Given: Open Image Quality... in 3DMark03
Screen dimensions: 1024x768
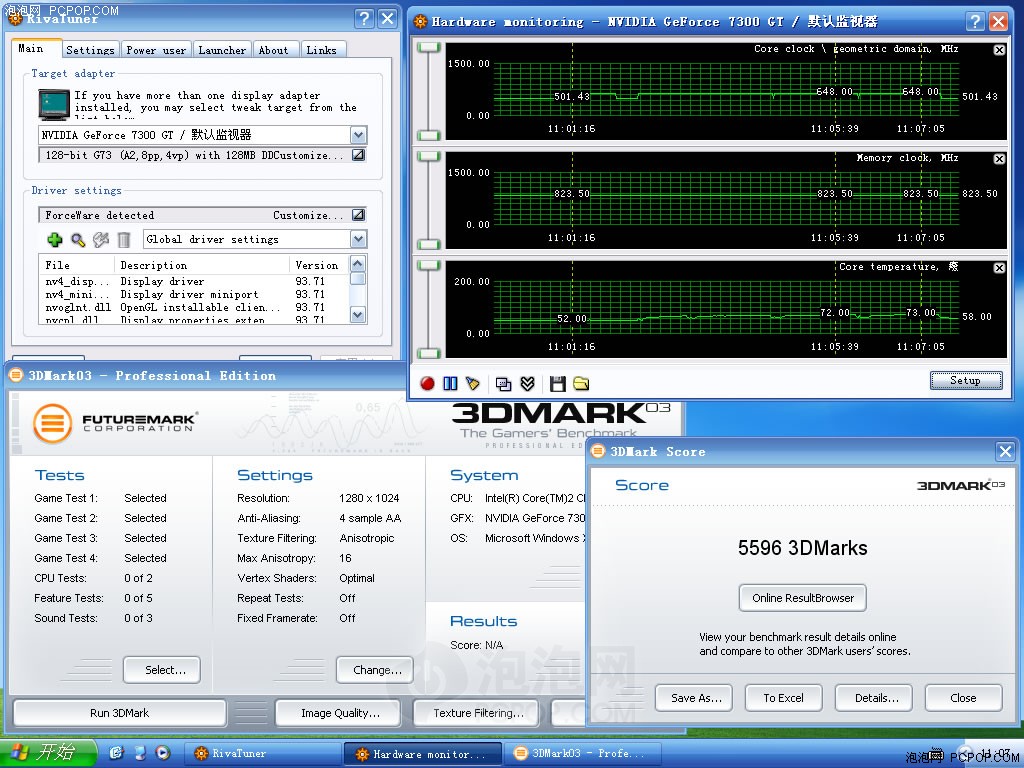Looking at the screenshot, I should point(338,713).
